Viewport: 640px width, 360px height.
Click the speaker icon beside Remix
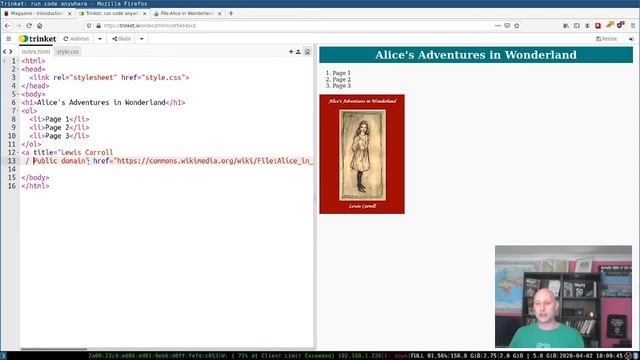[631, 39]
